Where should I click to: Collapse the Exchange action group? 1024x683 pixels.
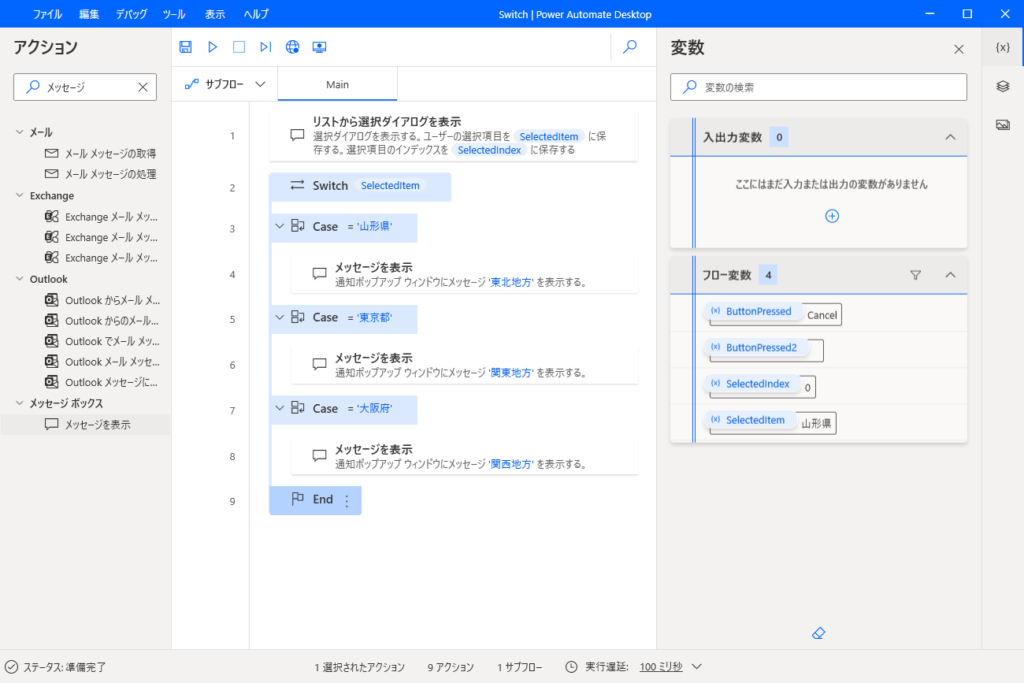point(19,195)
